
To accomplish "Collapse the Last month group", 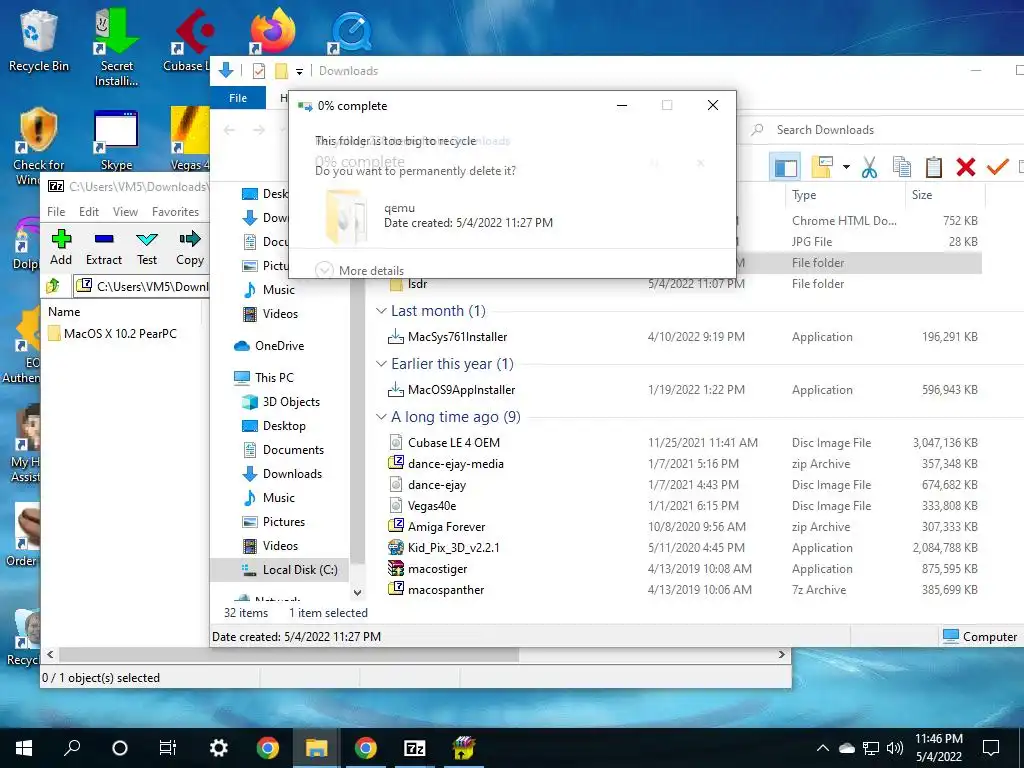I will click(381, 311).
